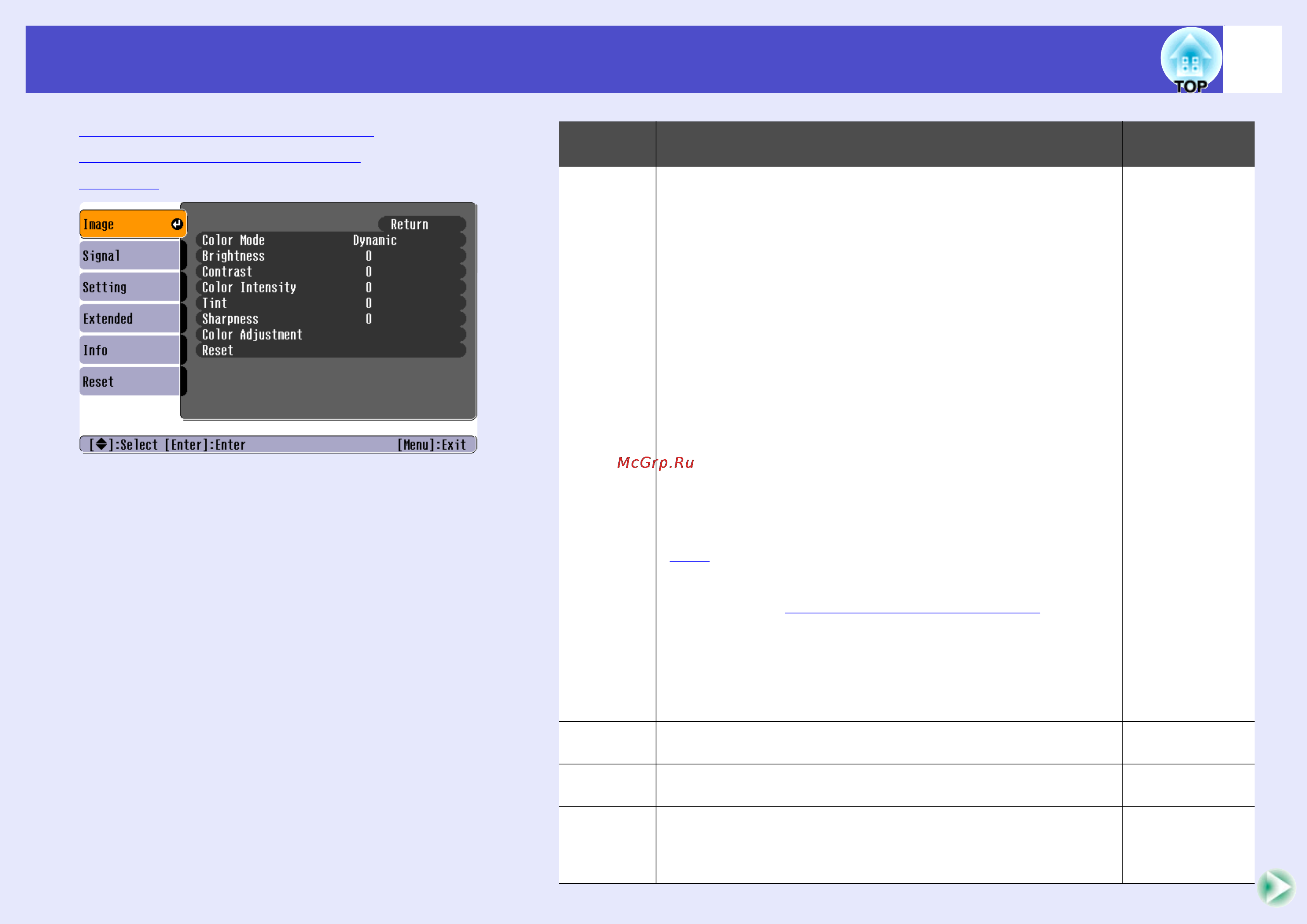1307x924 pixels.
Task: Choose the Reset tab in left sidebar
Action: pos(130,382)
